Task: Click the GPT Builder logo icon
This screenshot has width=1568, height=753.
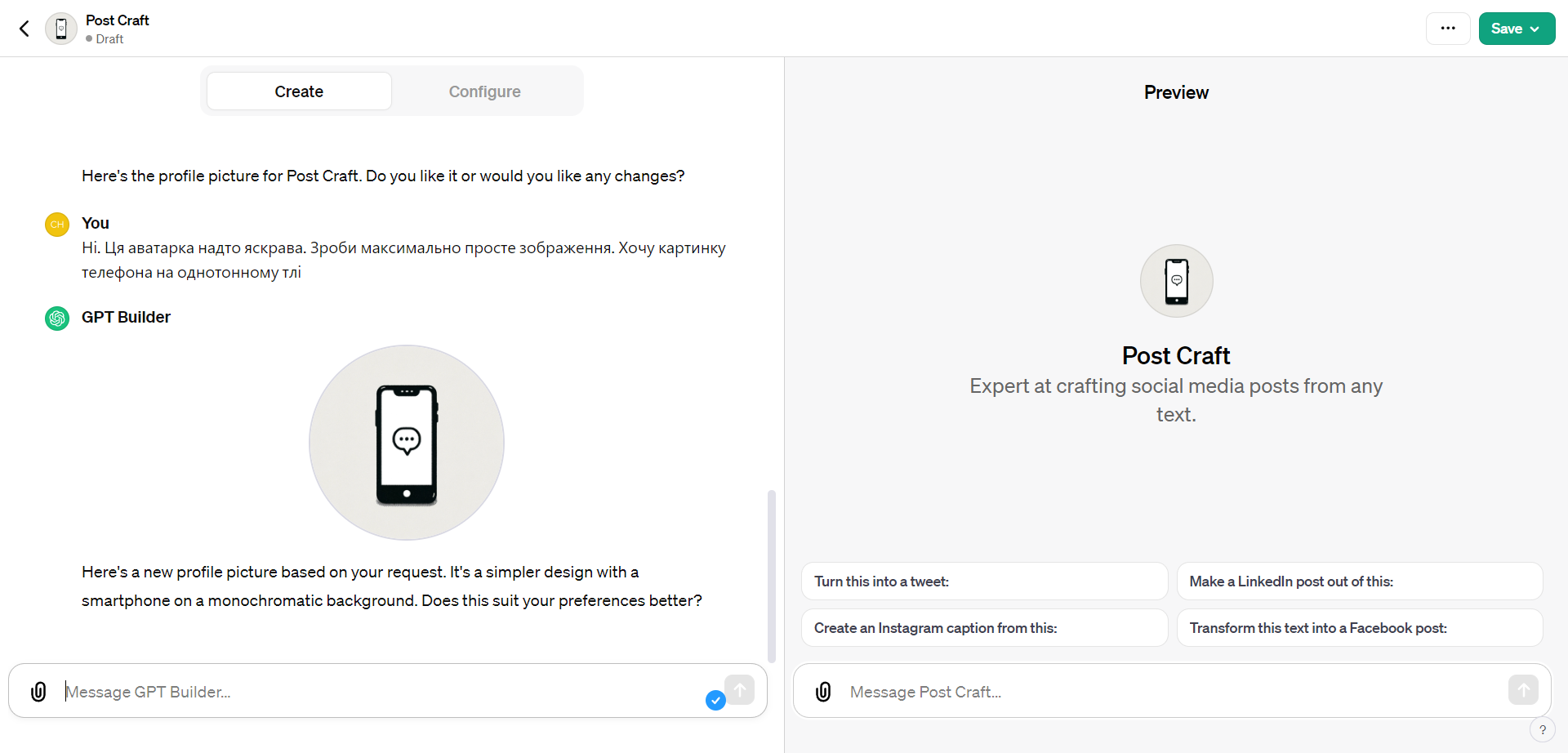Action: [57, 318]
